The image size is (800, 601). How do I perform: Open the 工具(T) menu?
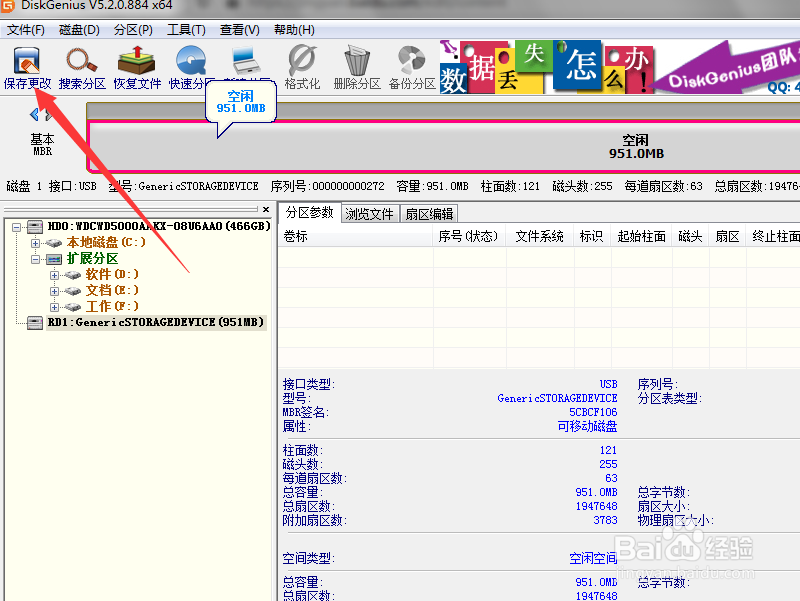184,29
